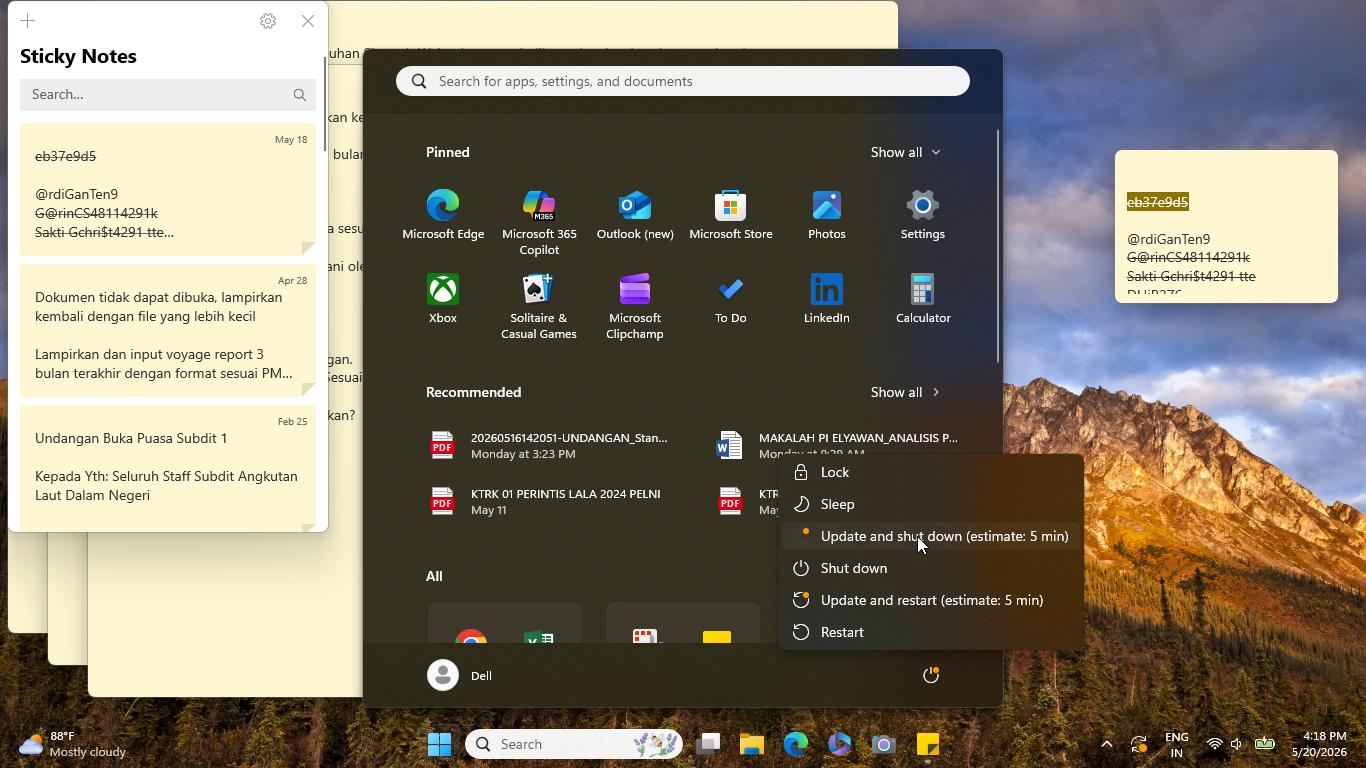Expand Show all for Pinned apps
Image resolution: width=1366 pixels, height=768 pixels.
coord(905,152)
